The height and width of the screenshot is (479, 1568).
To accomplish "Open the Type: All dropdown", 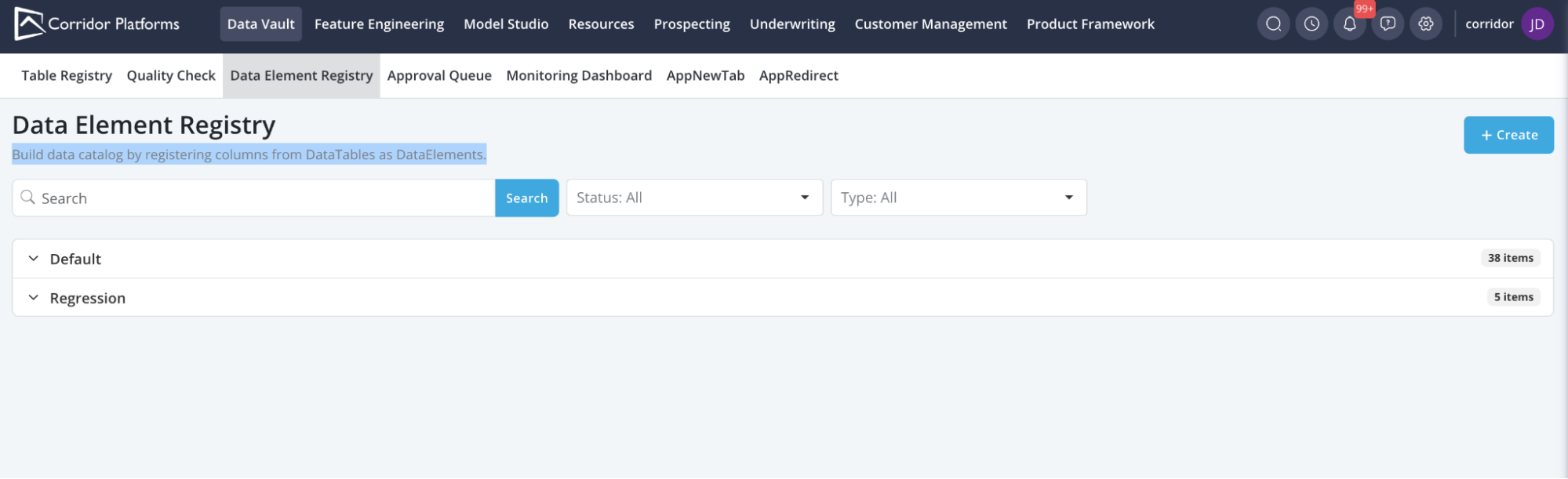I will (x=959, y=198).
